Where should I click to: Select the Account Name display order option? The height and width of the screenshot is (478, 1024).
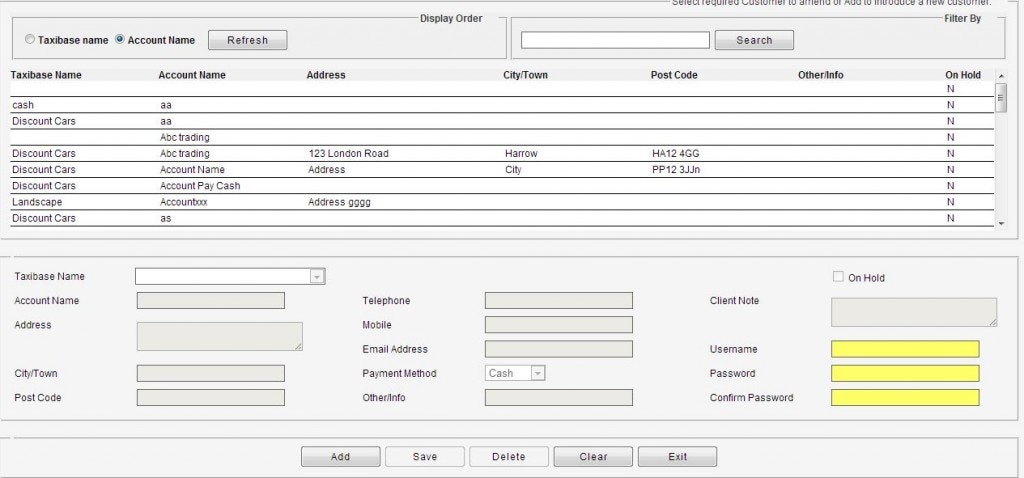coord(120,39)
